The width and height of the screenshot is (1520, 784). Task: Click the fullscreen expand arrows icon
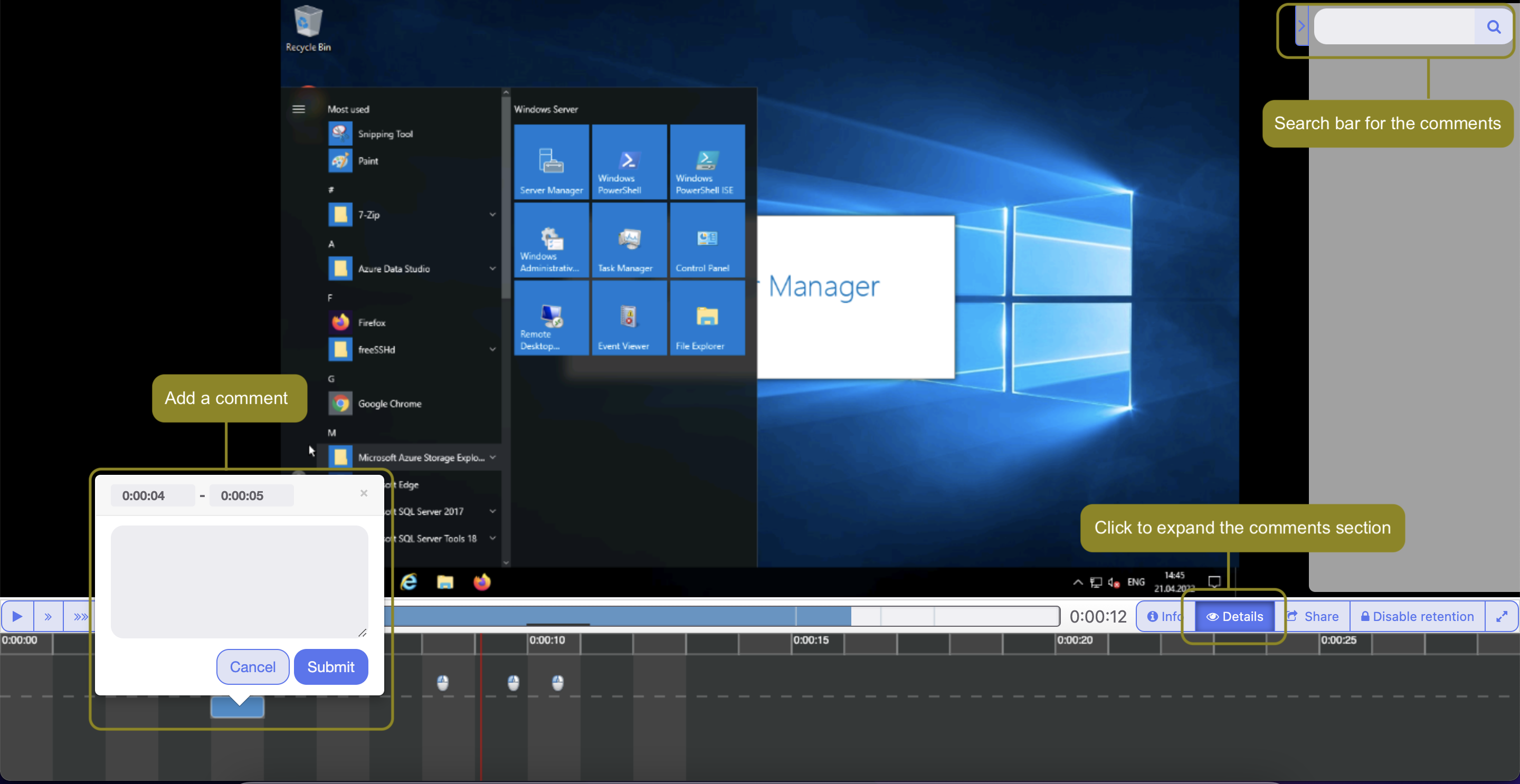click(1502, 616)
